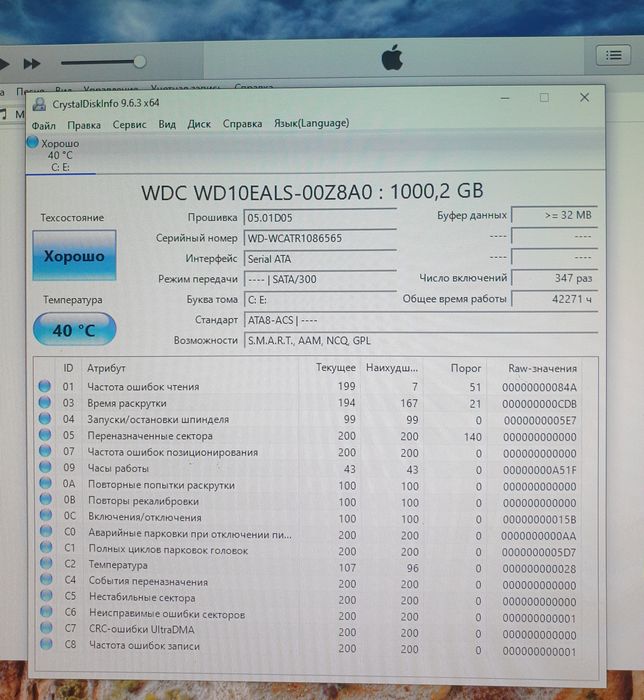Click status orb for Повторы рекалибровки

46,499
